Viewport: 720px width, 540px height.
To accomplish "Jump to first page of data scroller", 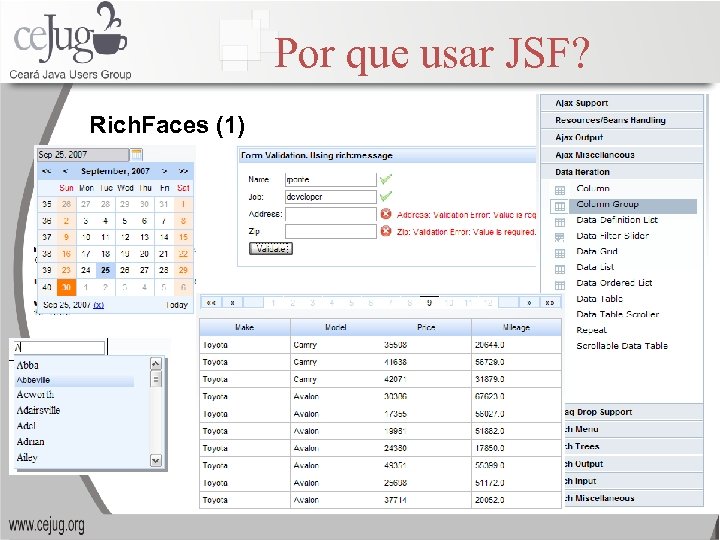I will point(211,303).
